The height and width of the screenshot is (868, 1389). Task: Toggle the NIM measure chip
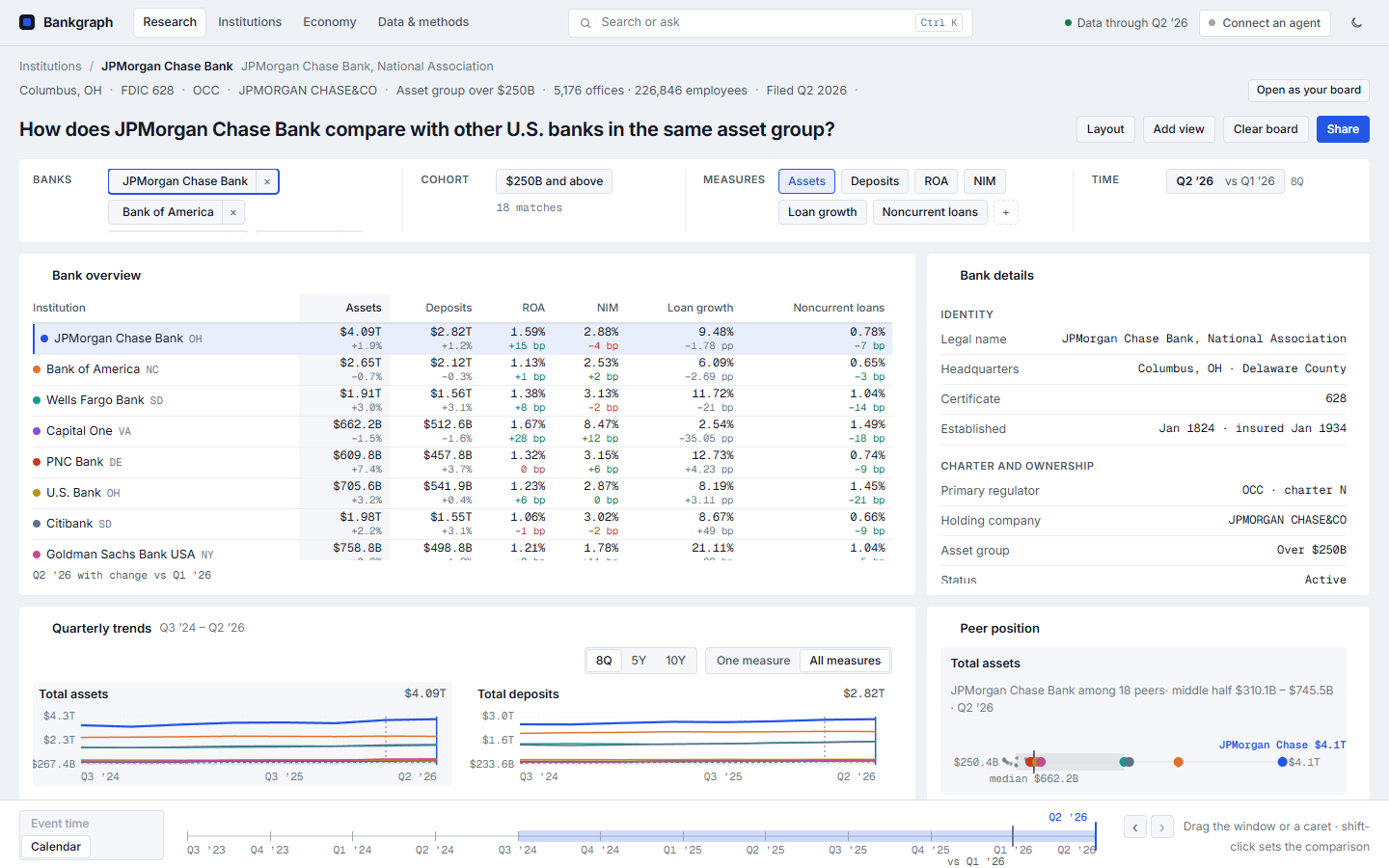click(x=985, y=181)
